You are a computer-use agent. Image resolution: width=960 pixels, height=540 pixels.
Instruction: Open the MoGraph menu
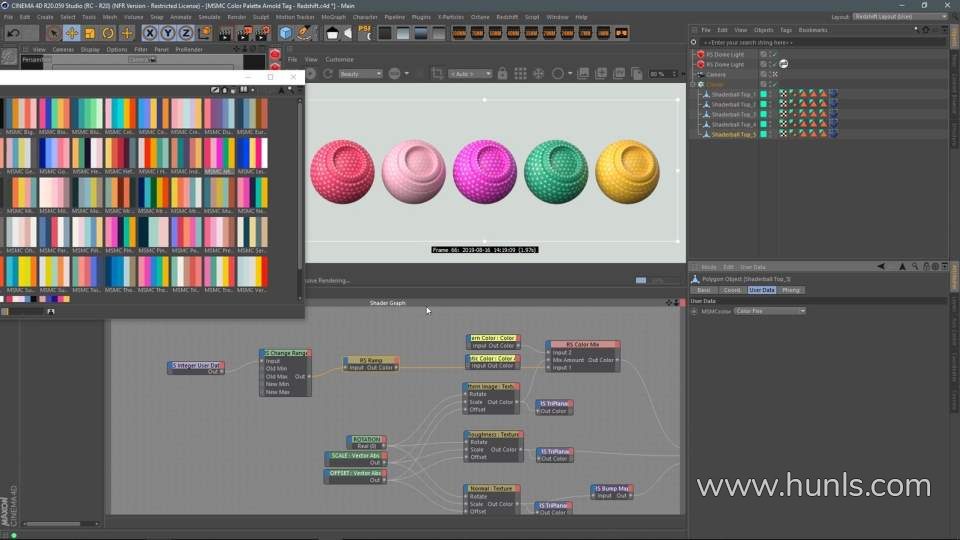click(333, 17)
